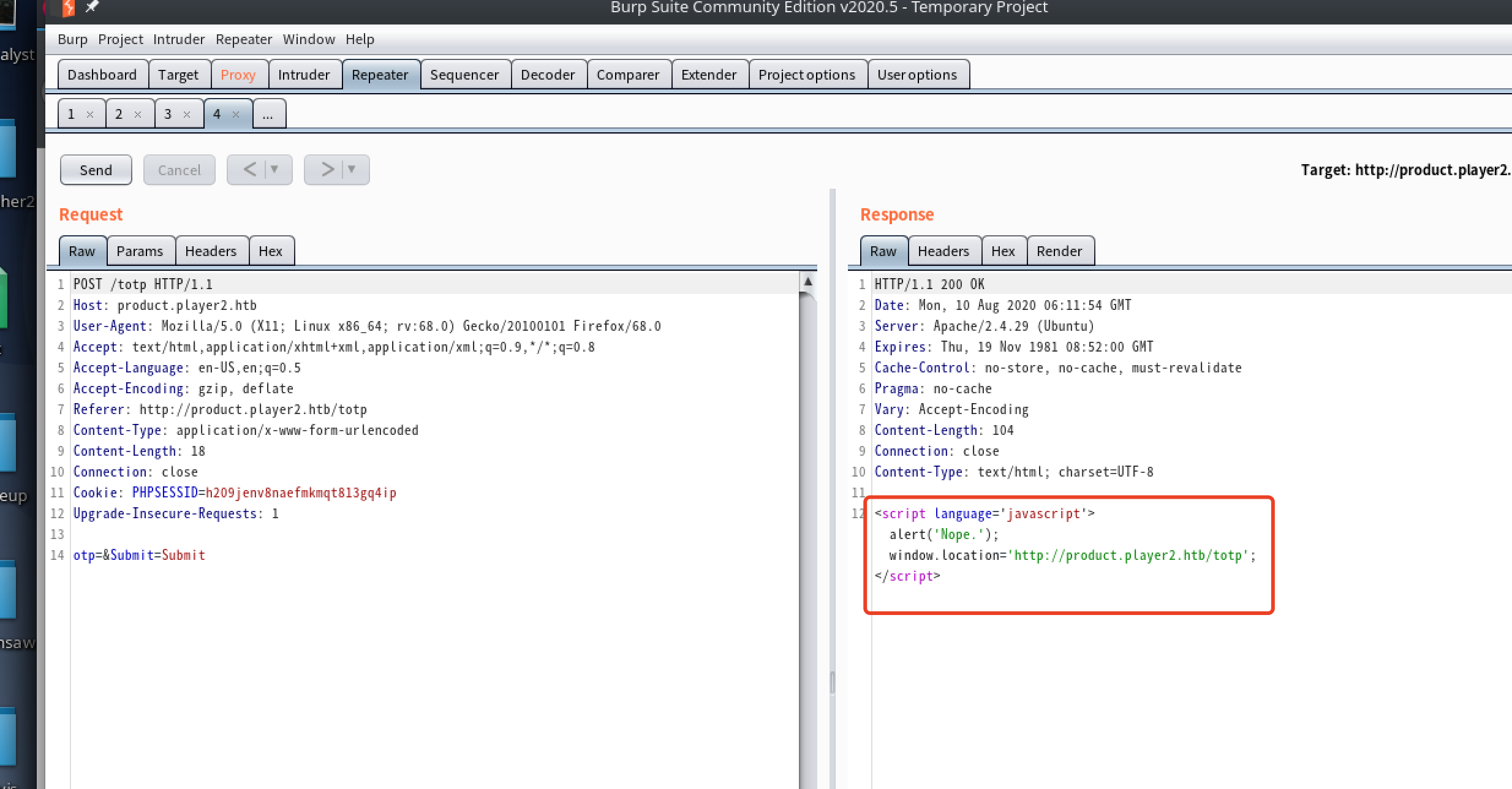The height and width of the screenshot is (789, 1512).
Task: Expand the back history dropdown arrow
Action: (x=275, y=170)
